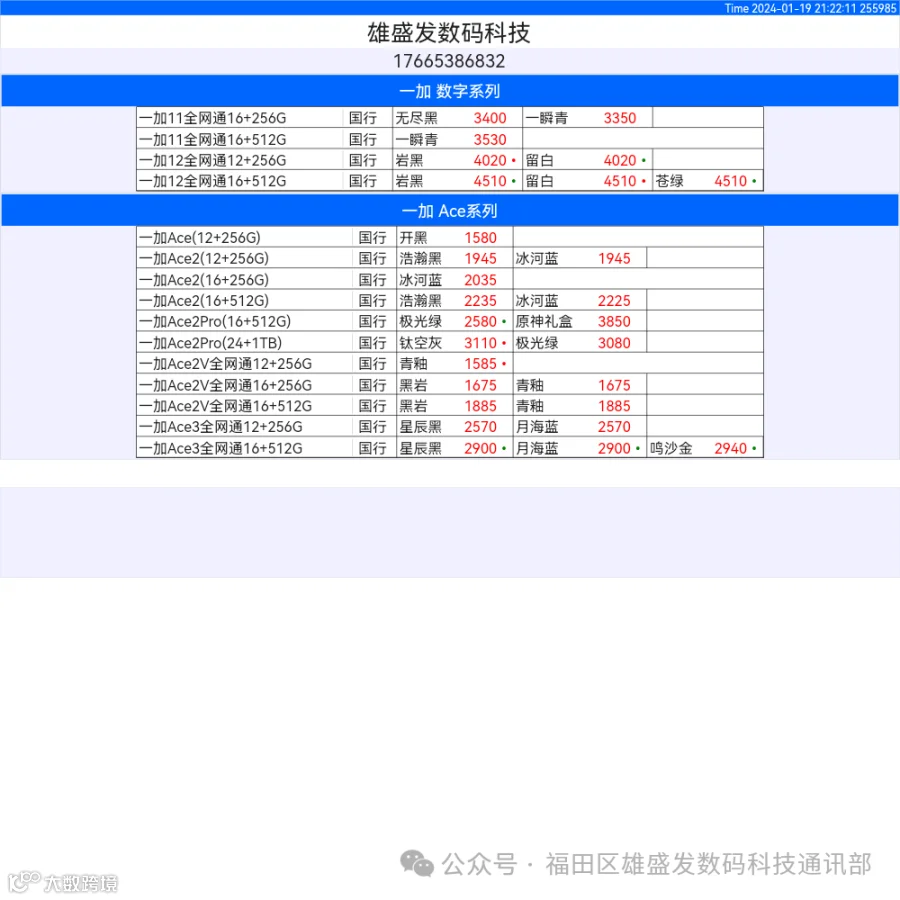This screenshot has width=900, height=900.
Task: Select the price 1585
Action: click(480, 364)
